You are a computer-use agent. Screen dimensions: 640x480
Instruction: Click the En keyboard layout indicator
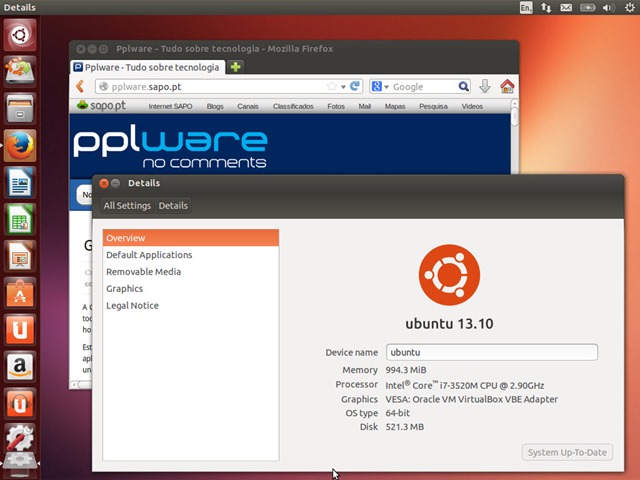pyautogui.click(x=526, y=7)
